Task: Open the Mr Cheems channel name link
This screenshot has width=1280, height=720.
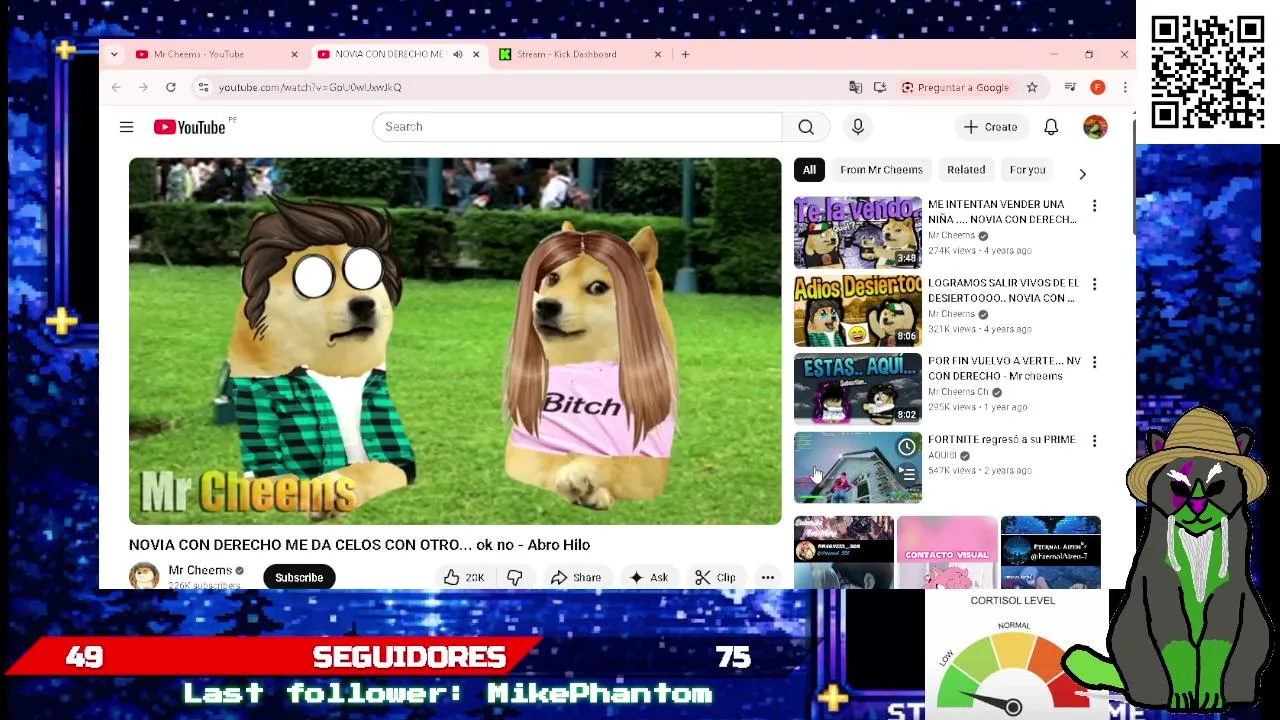Action: click(x=200, y=570)
